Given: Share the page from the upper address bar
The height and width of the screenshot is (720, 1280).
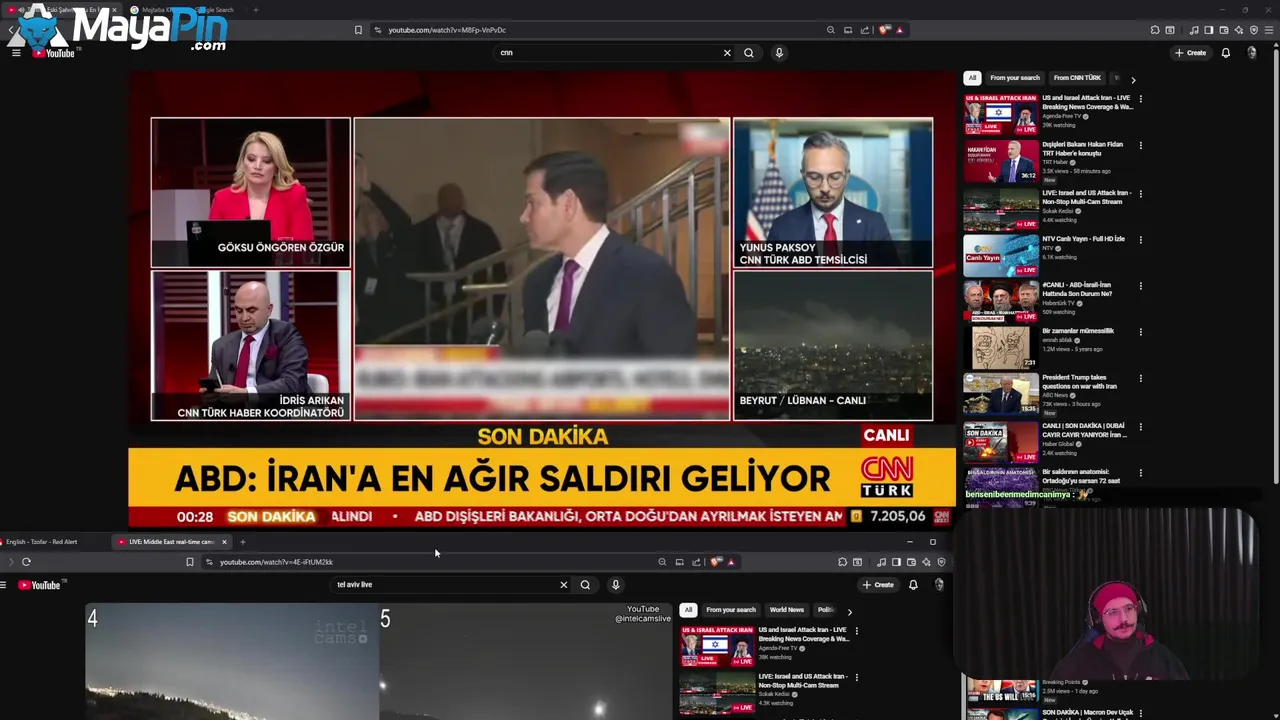Looking at the screenshot, I should point(865,30).
